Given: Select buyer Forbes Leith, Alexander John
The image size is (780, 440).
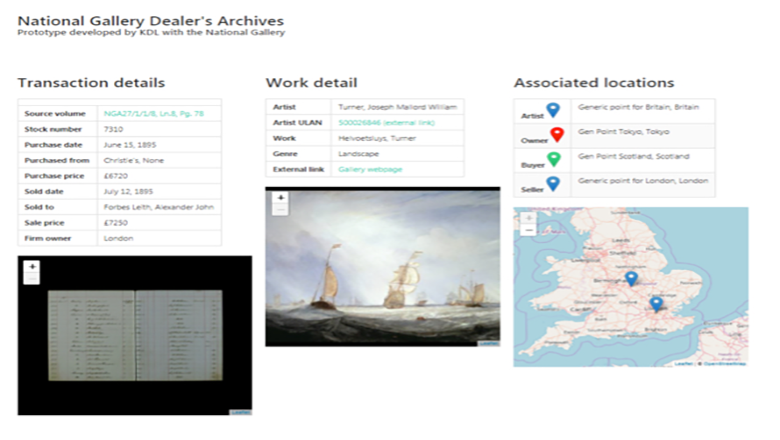Looking at the screenshot, I should (x=159, y=207).
